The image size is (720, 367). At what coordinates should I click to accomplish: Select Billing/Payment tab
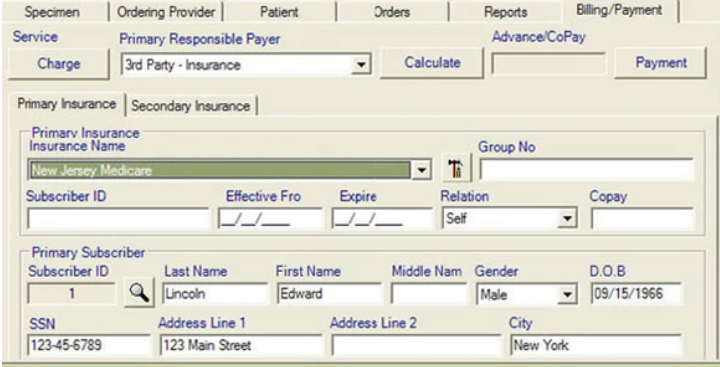tap(619, 11)
